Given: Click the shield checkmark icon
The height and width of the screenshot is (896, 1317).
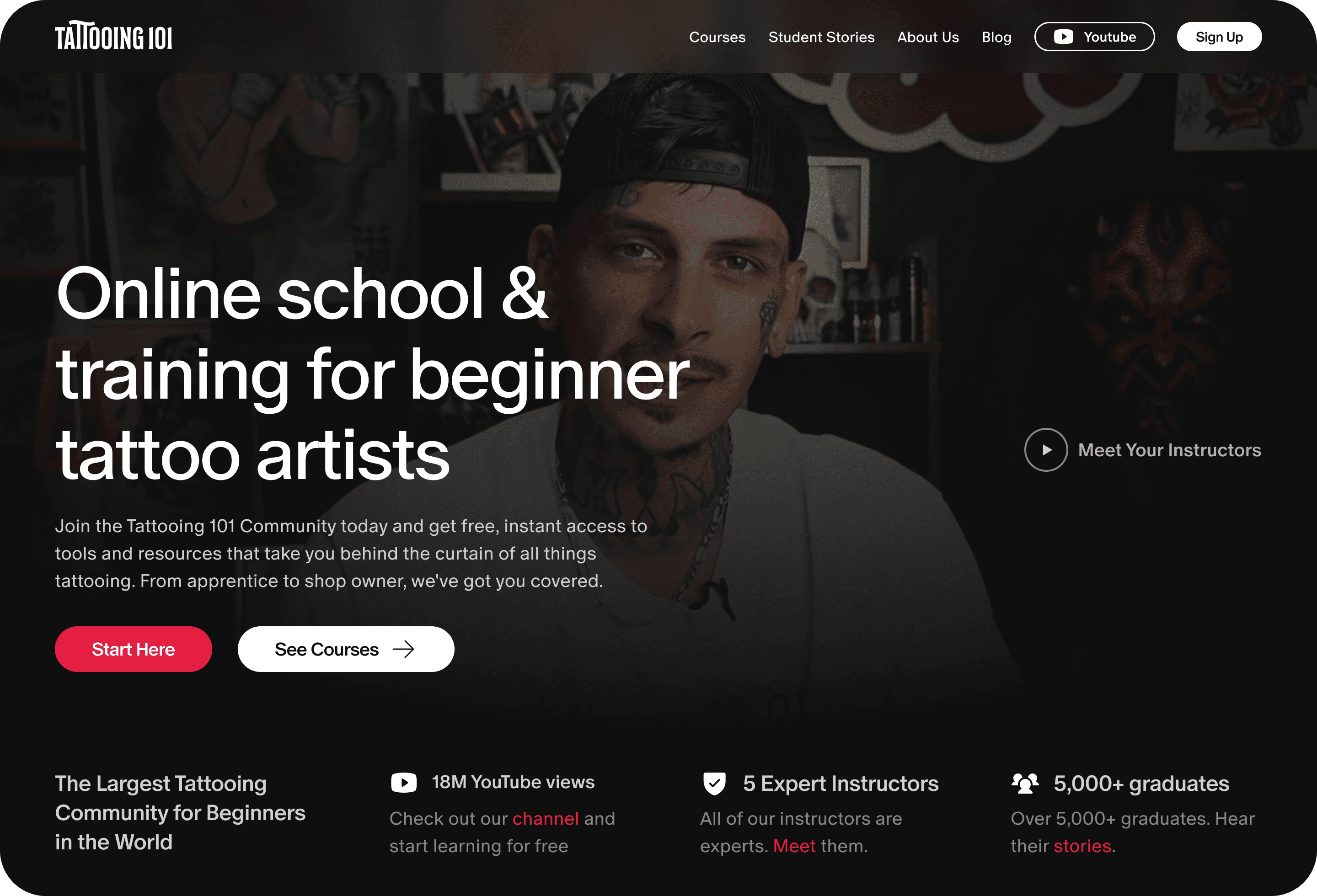Looking at the screenshot, I should (714, 784).
